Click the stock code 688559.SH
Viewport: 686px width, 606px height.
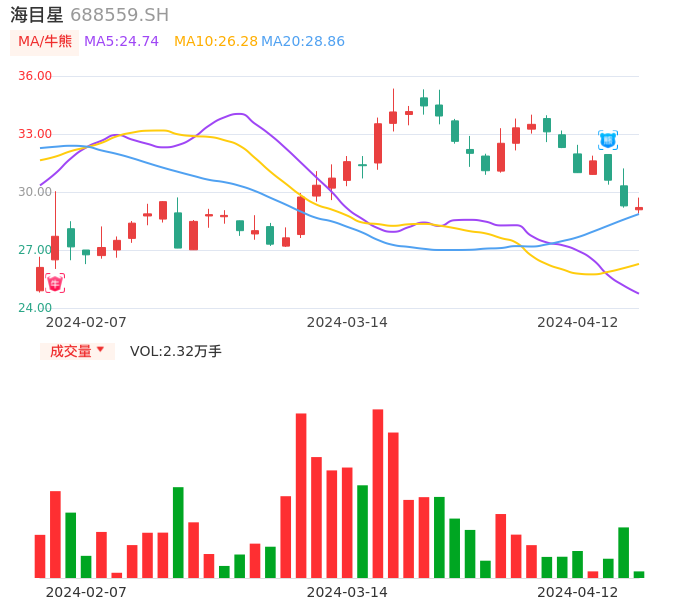119,15
